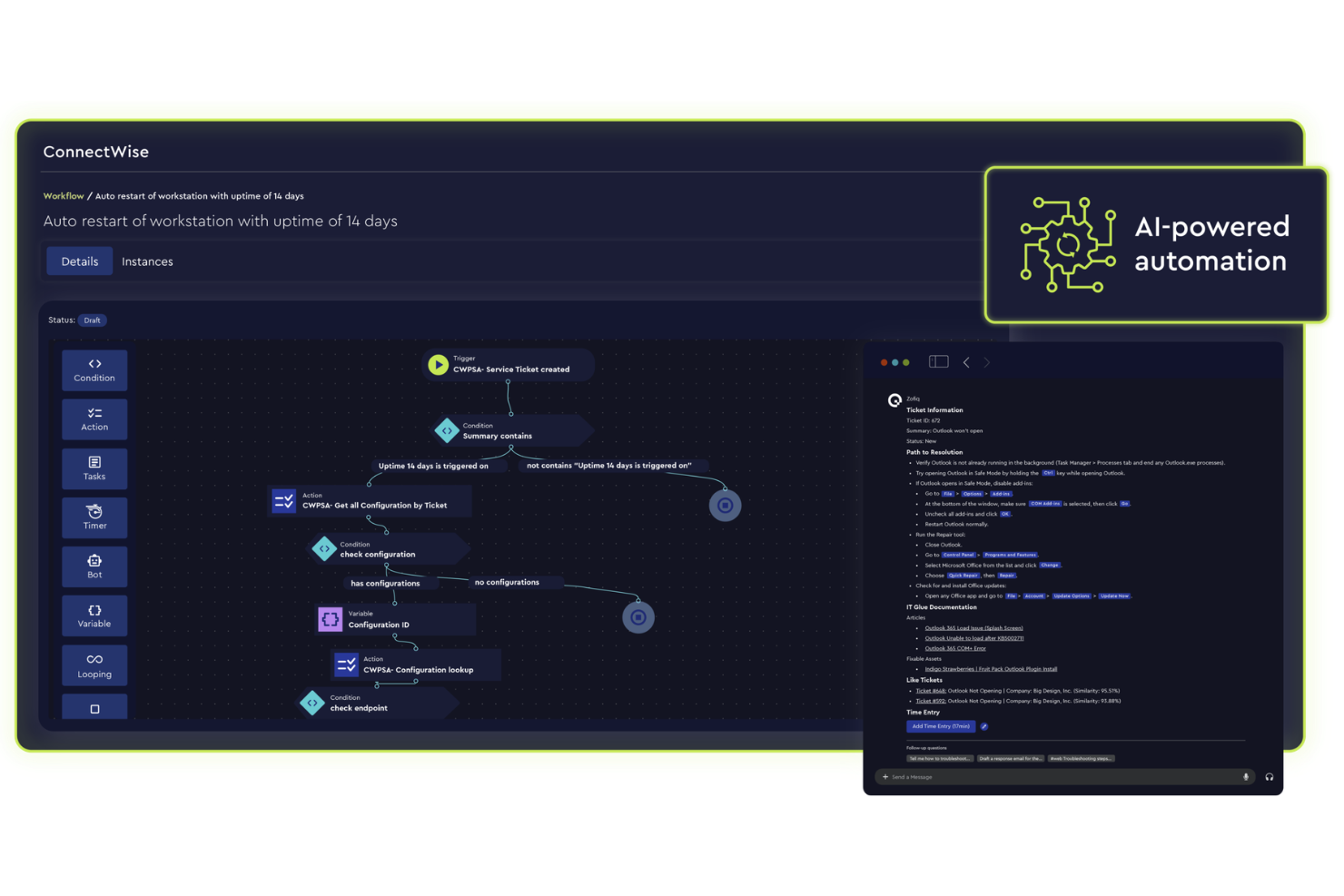Image resolution: width=1344 pixels, height=896 pixels.
Task: Click the CWPSA- Configuration lookup label
Action: pyautogui.click(x=418, y=670)
